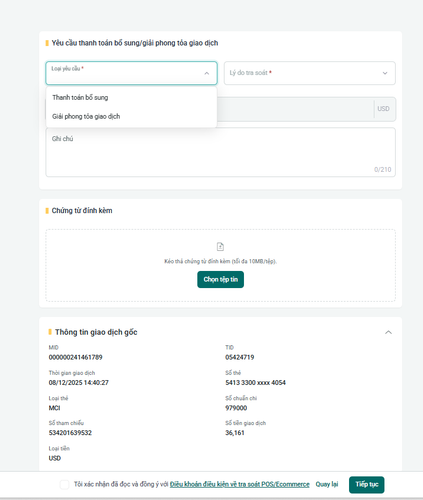Click the Loại yêu cầu field
This screenshot has width=423, height=500.
pyautogui.click(x=131, y=73)
